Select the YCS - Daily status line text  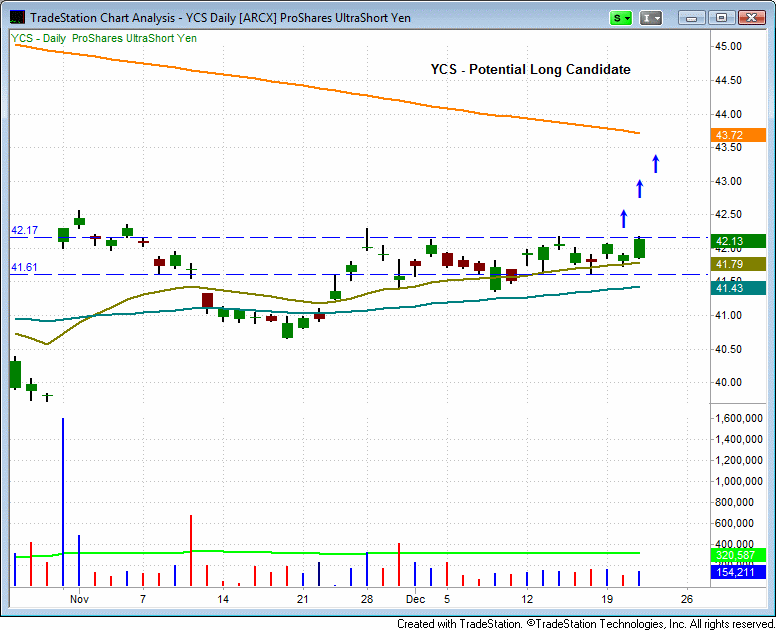[103, 38]
